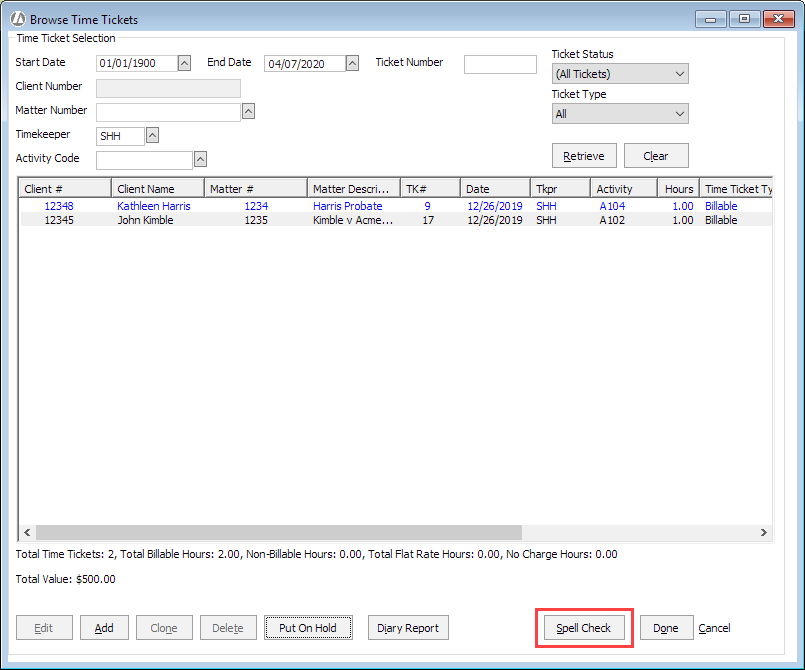Image resolution: width=805 pixels, height=670 pixels.
Task: Click the disabled Edit button
Action: [x=44, y=627]
